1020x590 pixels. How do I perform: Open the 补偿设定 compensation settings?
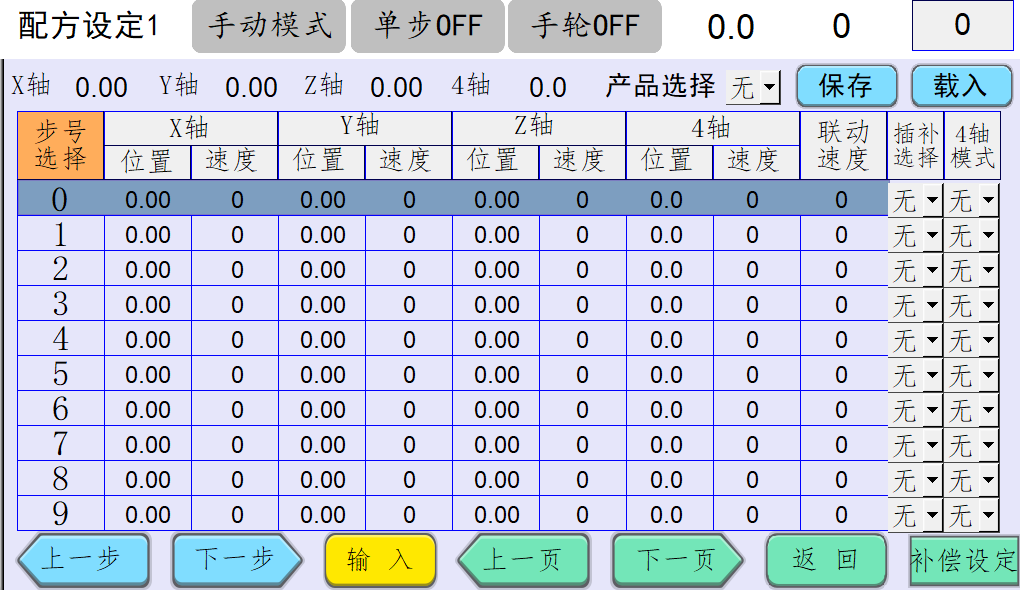point(963,560)
